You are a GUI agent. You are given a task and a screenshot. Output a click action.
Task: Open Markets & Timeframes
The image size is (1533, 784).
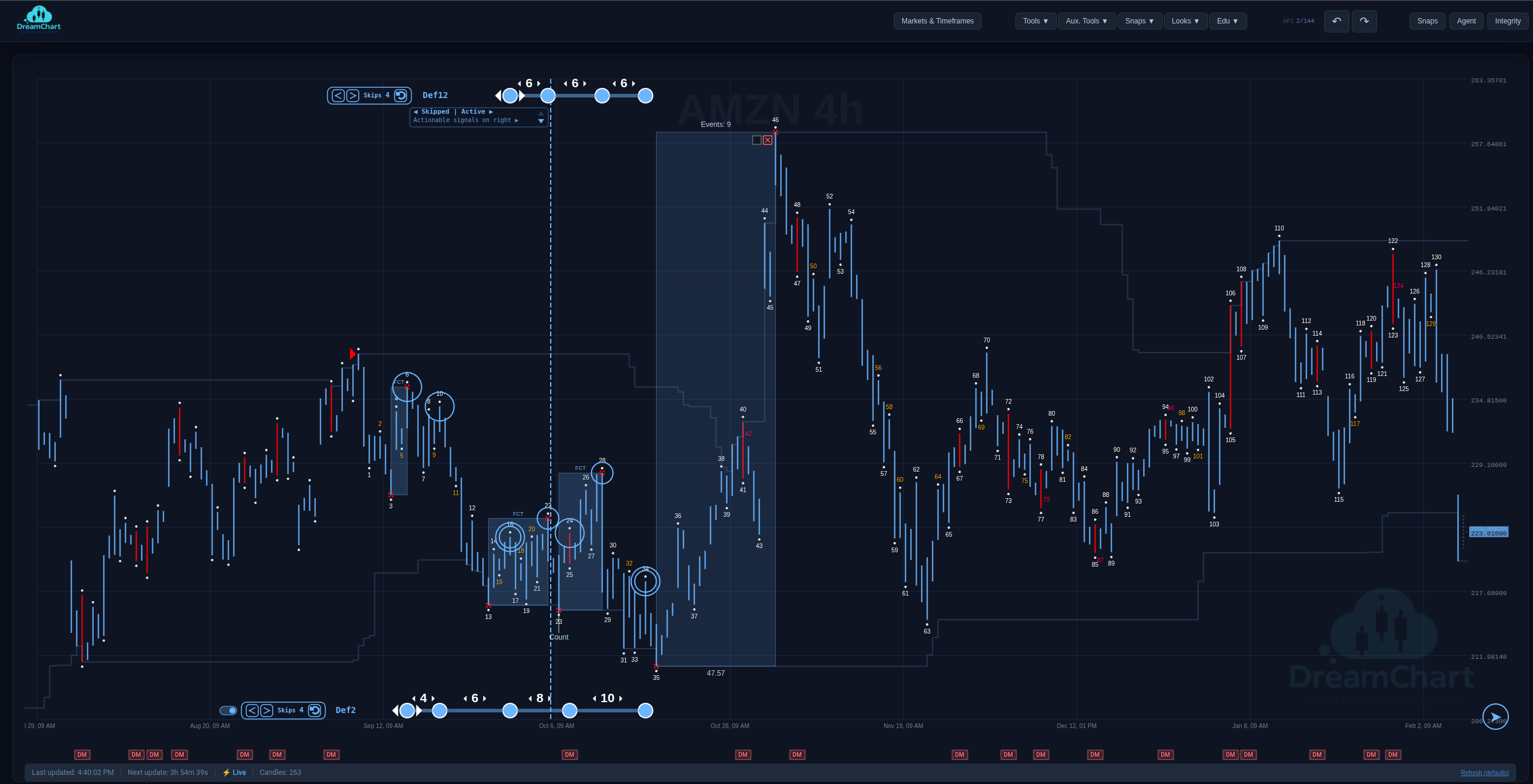pos(937,20)
